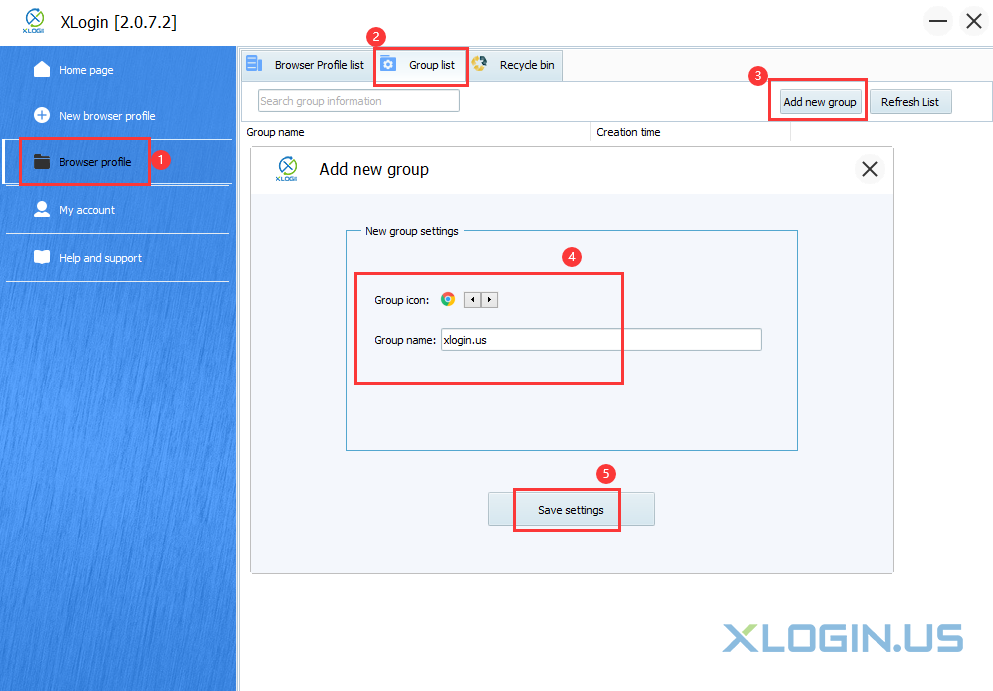Focus the Search group information field
The image size is (993, 691).
pos(358,101)
